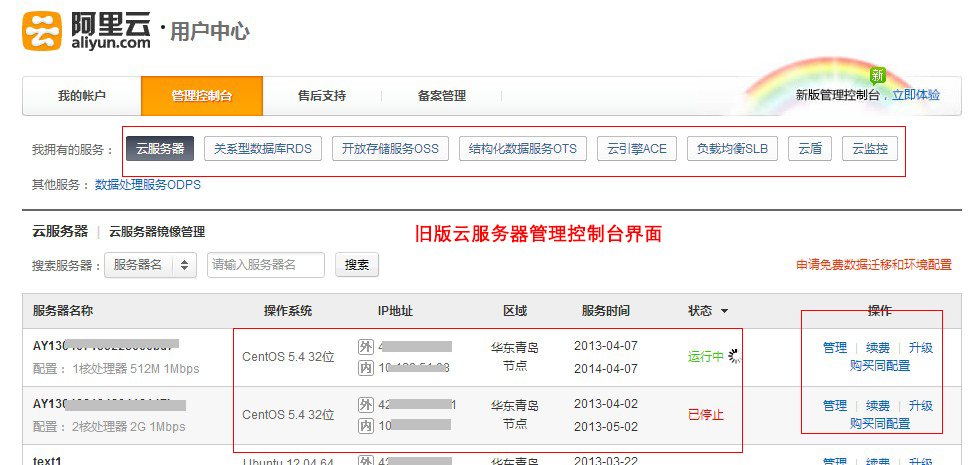This screenshot has width=975, height=465.
Task: Open the 状态 column filter arrow
Action: 724,311
